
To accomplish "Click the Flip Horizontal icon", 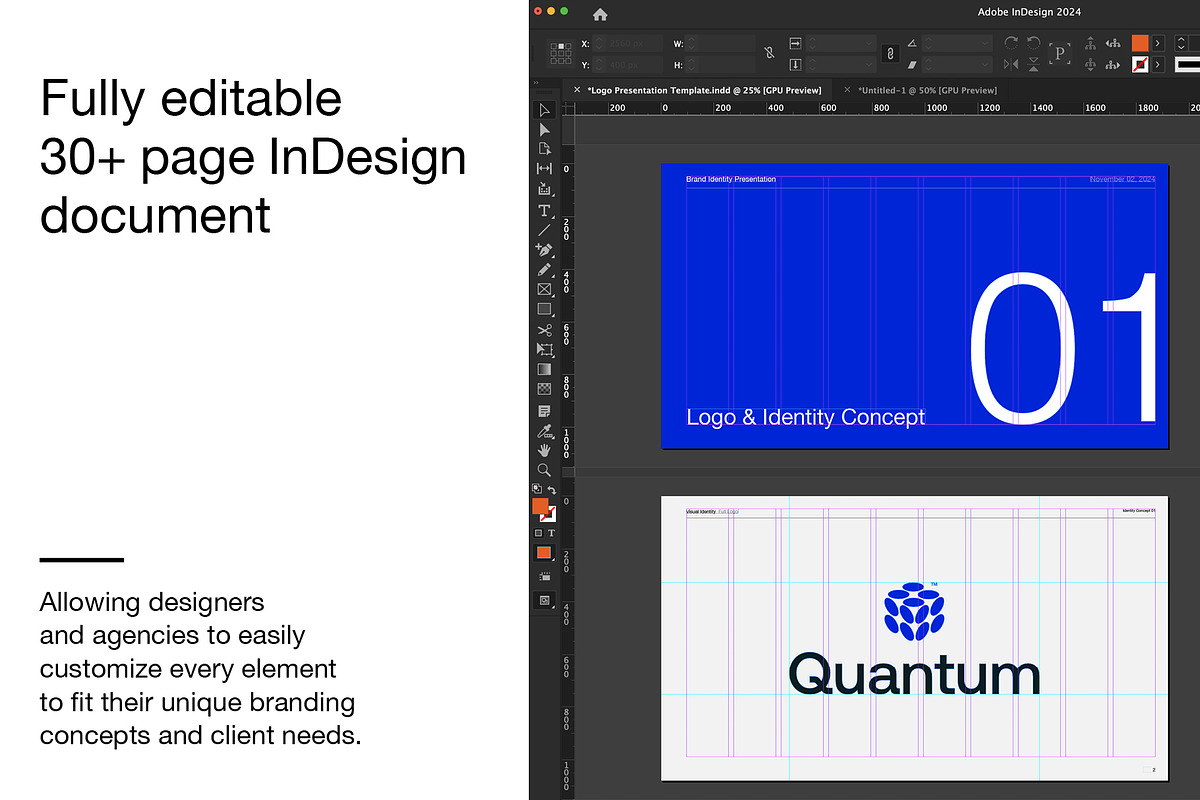I will click(x=1010, y=64).
